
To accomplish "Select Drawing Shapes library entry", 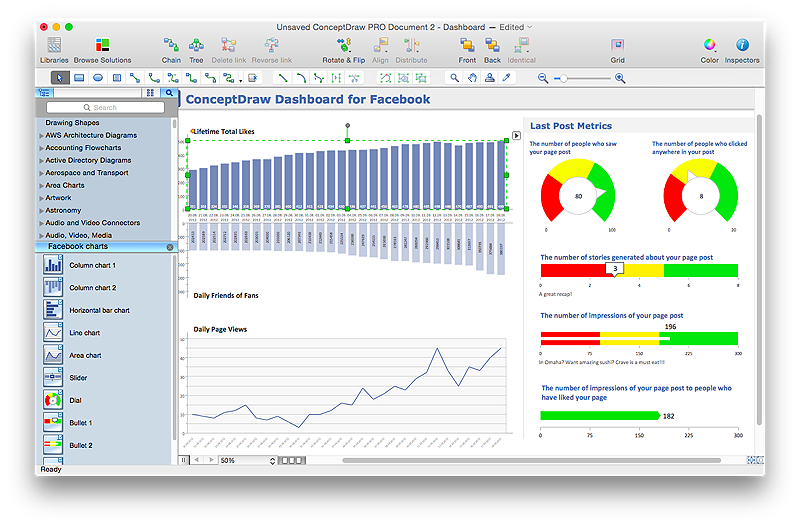I will [x=72, y=122].
